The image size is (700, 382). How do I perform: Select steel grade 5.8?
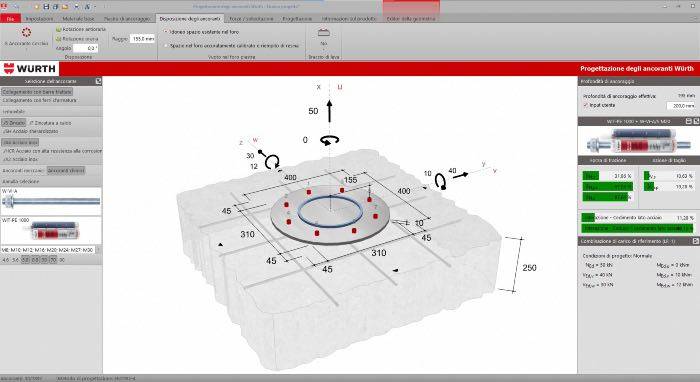point(26,260)
